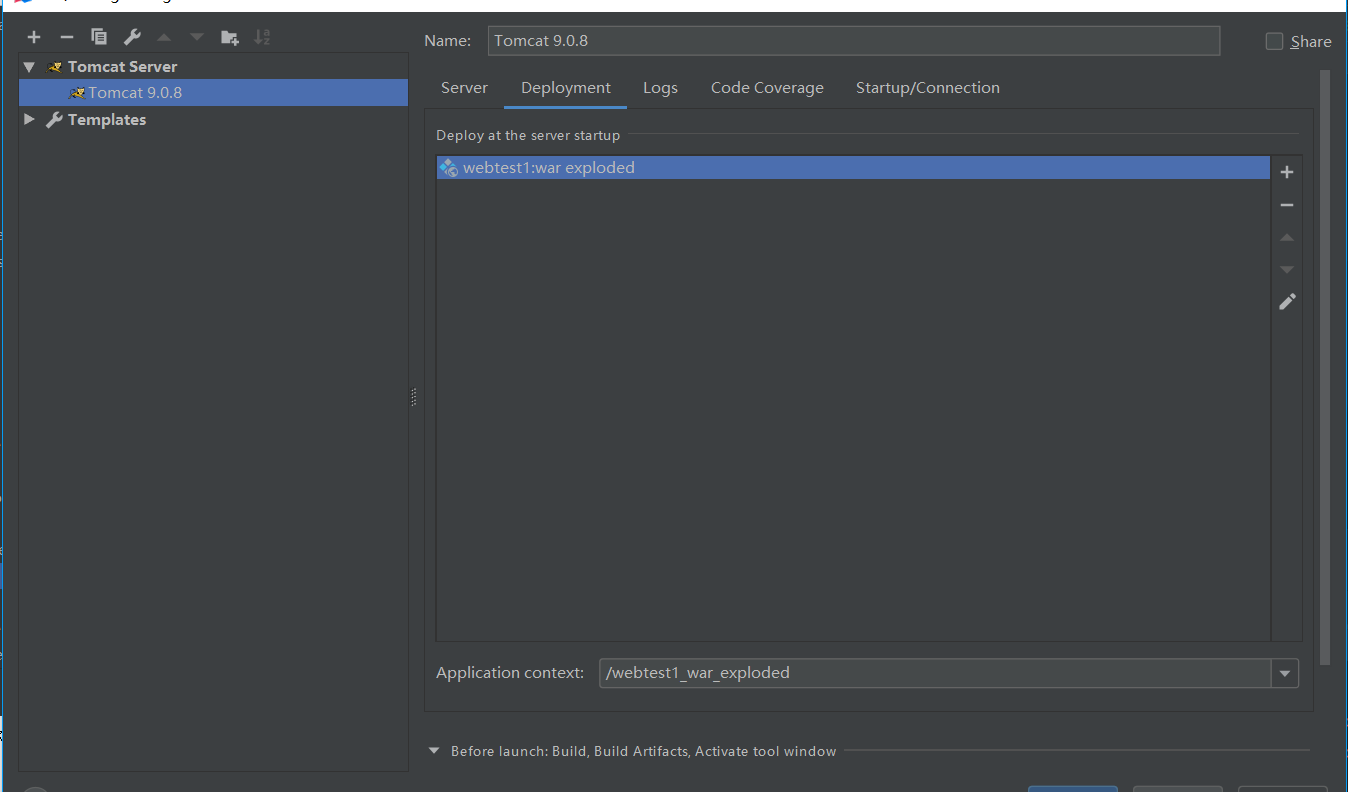The width and height of the screenshot is (1348, 792).
Task: Open the Application context dropdown arrow
Action: click(x=1285, y=674)
